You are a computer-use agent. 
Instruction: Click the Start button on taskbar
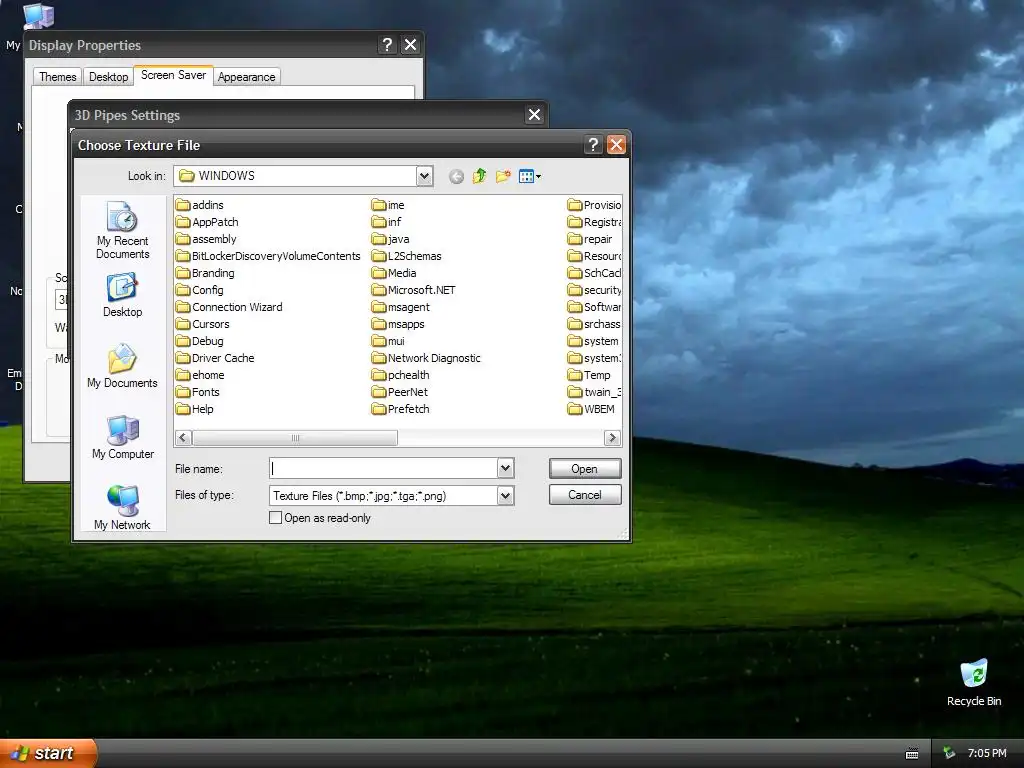point(48,753)
